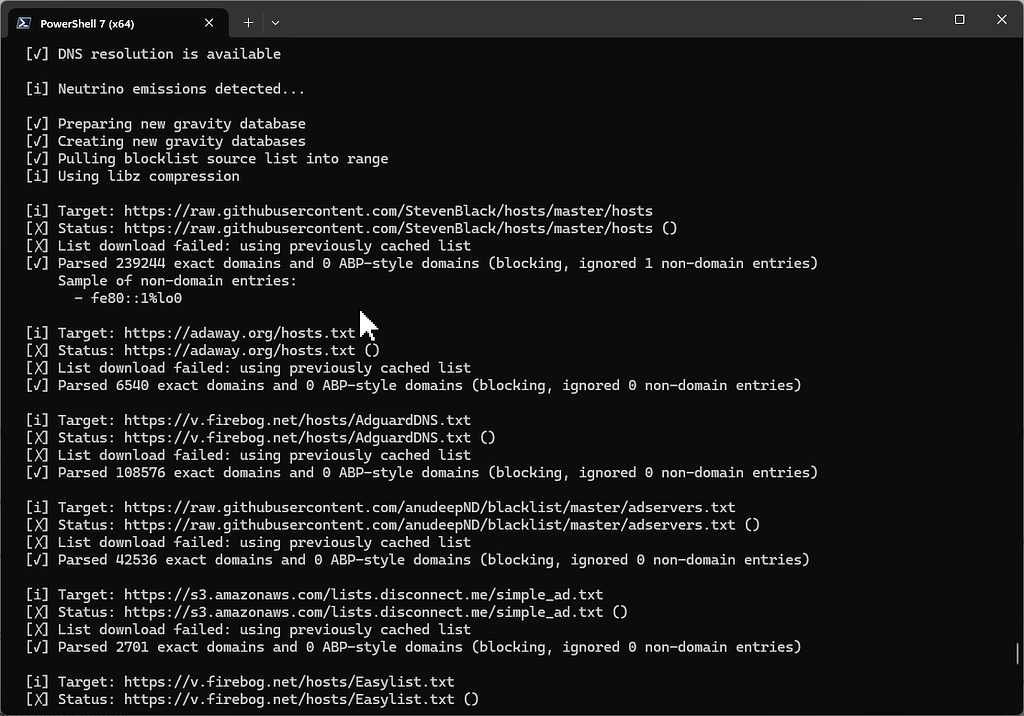Click the 'Using libz compression' status line
The image size is (1024, 716).
pos(148,175)
